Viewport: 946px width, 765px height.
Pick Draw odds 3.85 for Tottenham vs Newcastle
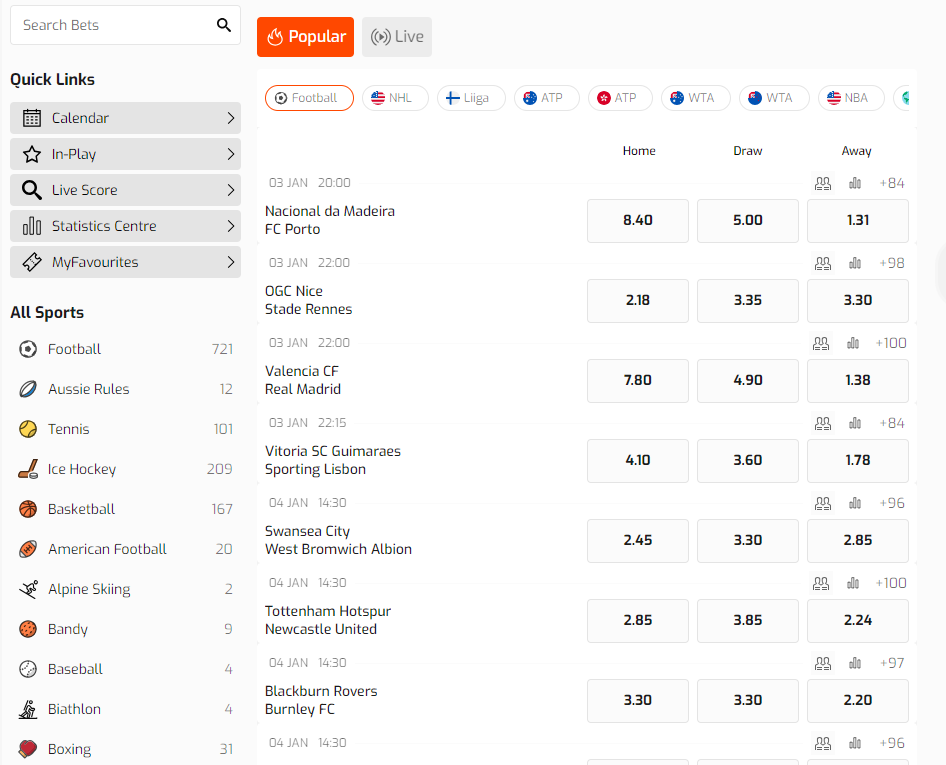[x=748, y=621]
